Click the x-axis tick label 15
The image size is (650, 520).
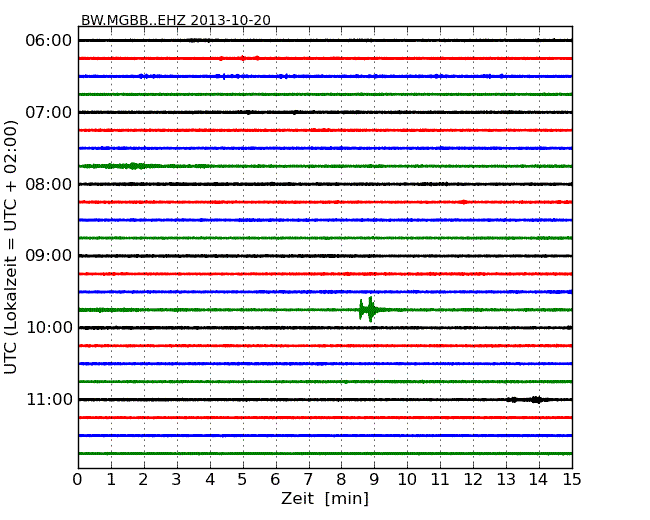coord(572,480)
